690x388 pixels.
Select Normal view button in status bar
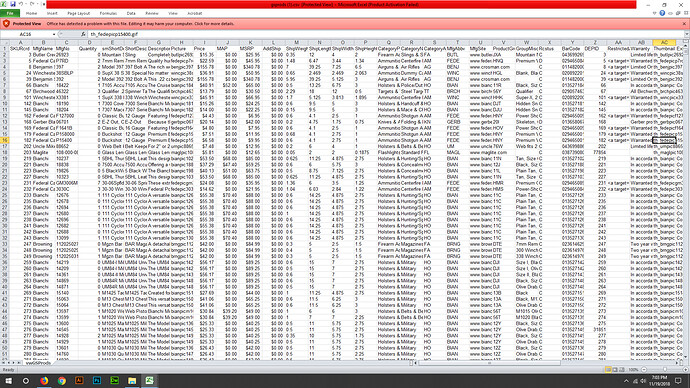pos(608,370)
